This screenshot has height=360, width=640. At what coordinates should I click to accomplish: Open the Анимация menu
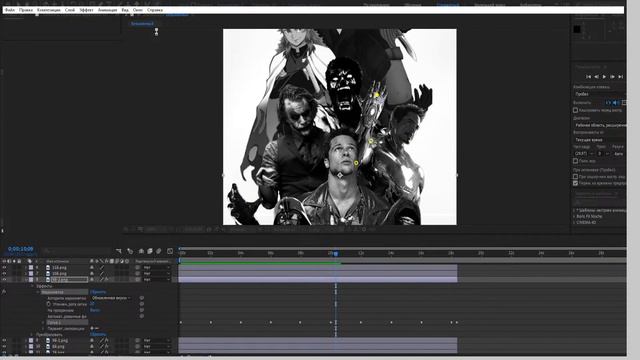[107, 10]
